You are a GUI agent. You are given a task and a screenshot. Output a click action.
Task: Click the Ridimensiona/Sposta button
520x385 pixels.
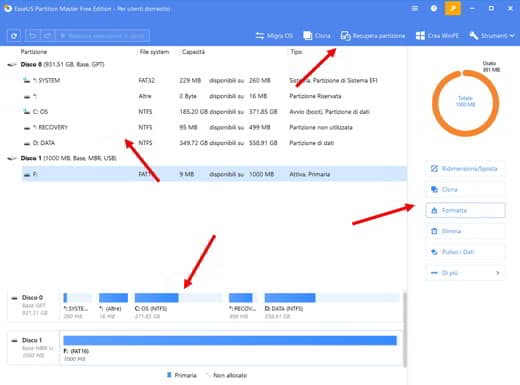pos(465,169)
